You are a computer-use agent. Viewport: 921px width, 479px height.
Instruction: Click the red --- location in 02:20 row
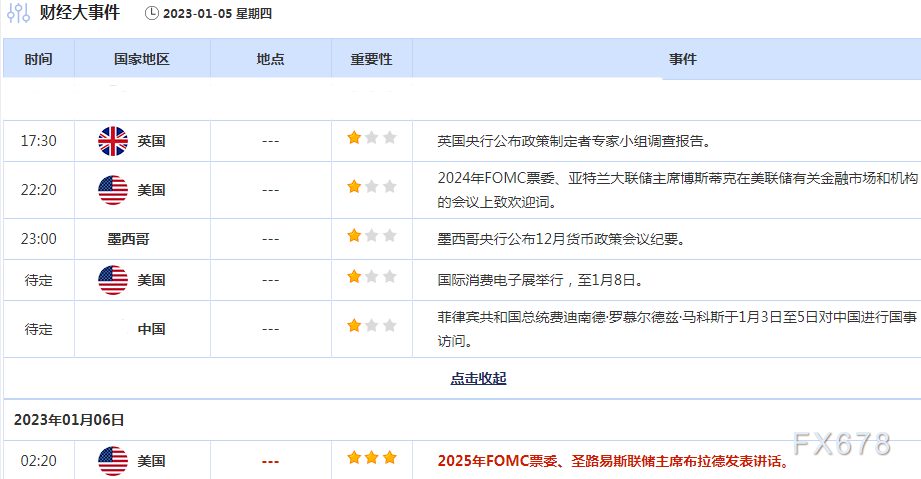click(x=270, y=461)
